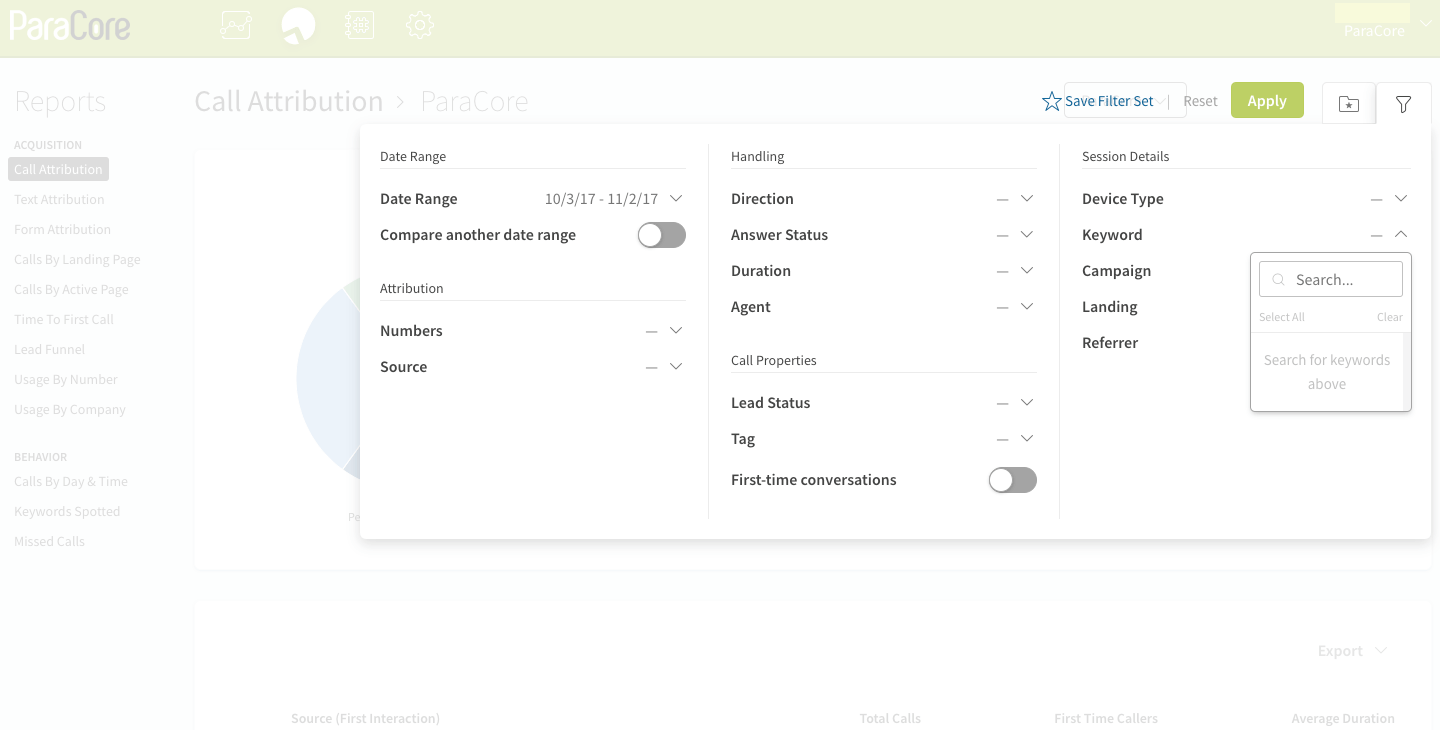Open Usage By Company report
This screenshot has height=730, width=1440.
tap(70, 409)
